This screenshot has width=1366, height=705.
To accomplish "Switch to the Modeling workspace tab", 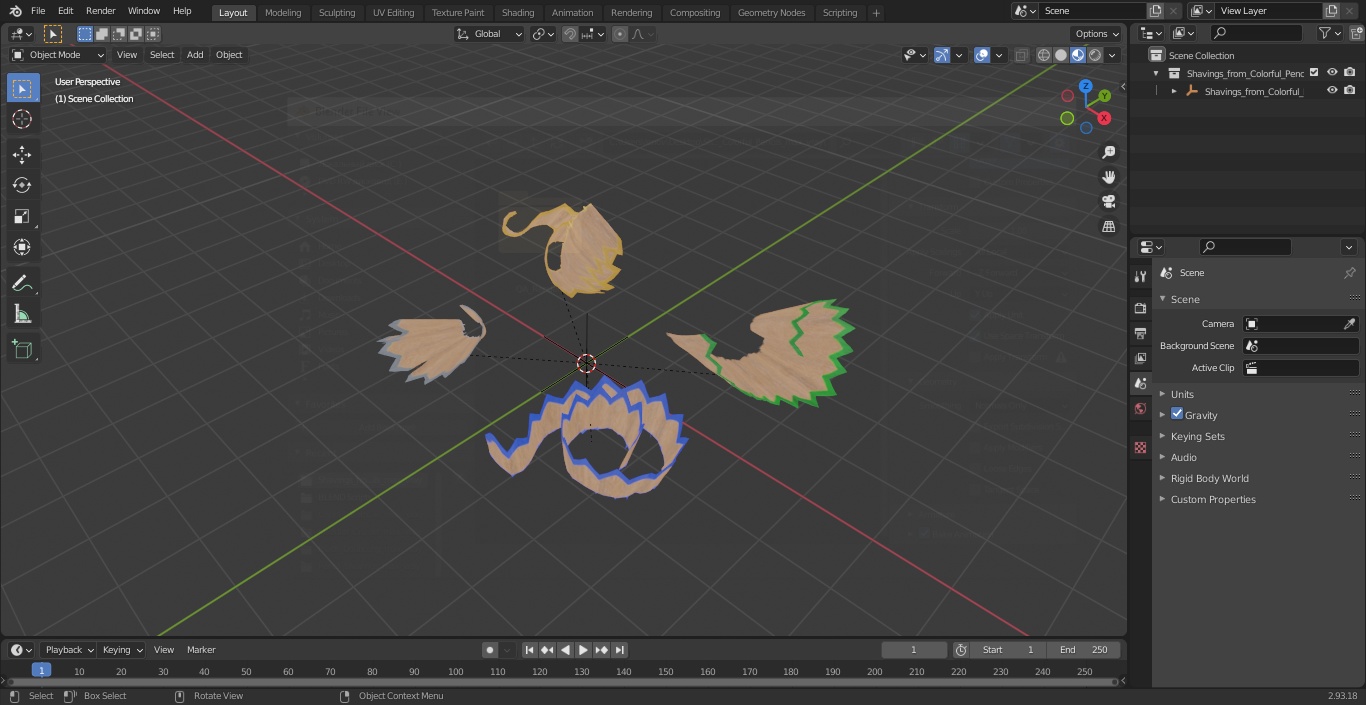I will click(x=283, y=13).
